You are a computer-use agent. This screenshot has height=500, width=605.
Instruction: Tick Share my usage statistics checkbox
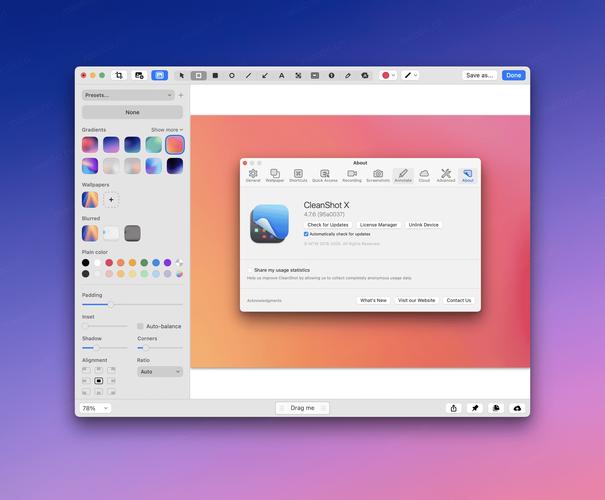click(x=249, y=270)
